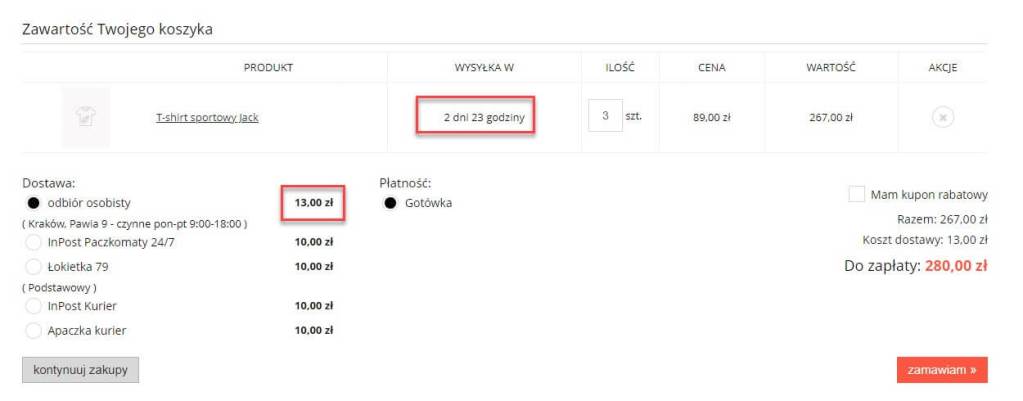
Task: Click the 2 dni 23 godziny shipping time
Action: (x=477, y=118)
